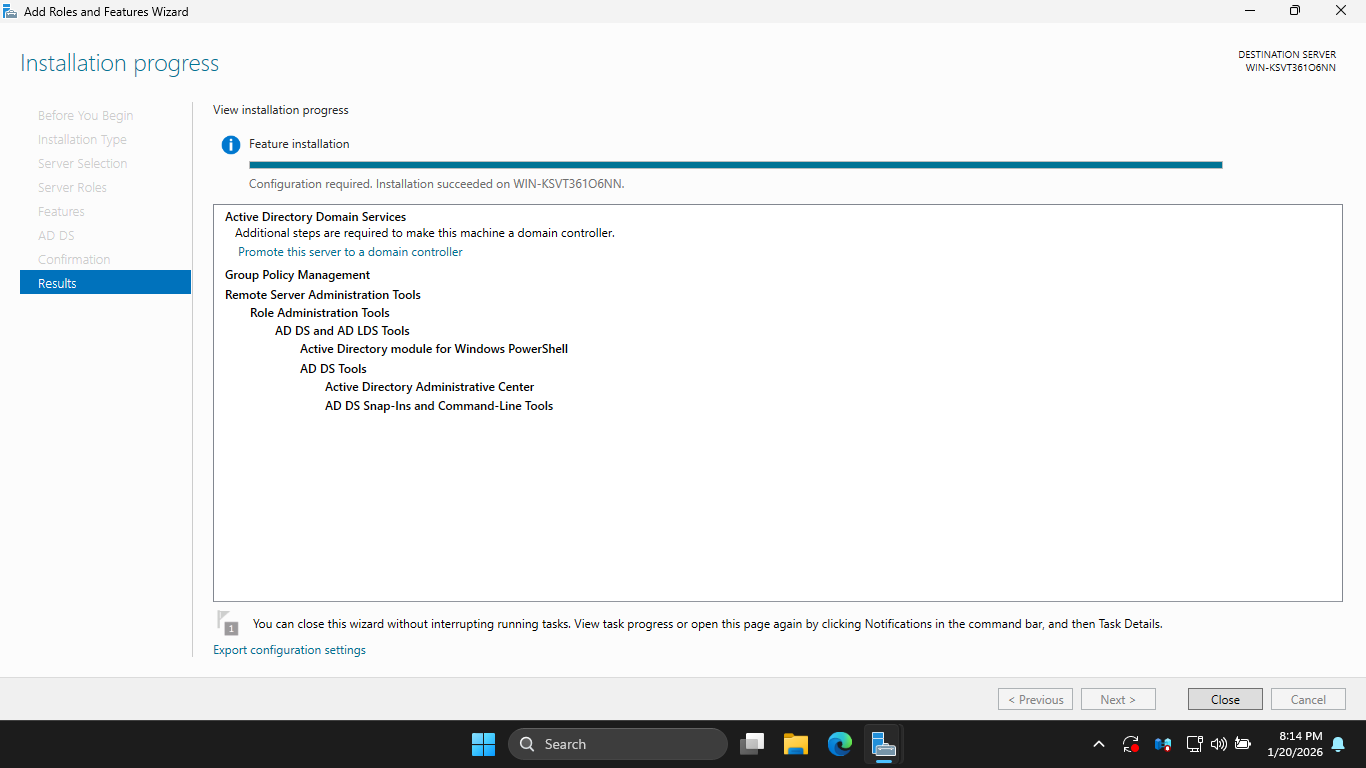Click Export configuration settings link
This screenshot has height=768, width=1366.
click(x=289, y=650)
